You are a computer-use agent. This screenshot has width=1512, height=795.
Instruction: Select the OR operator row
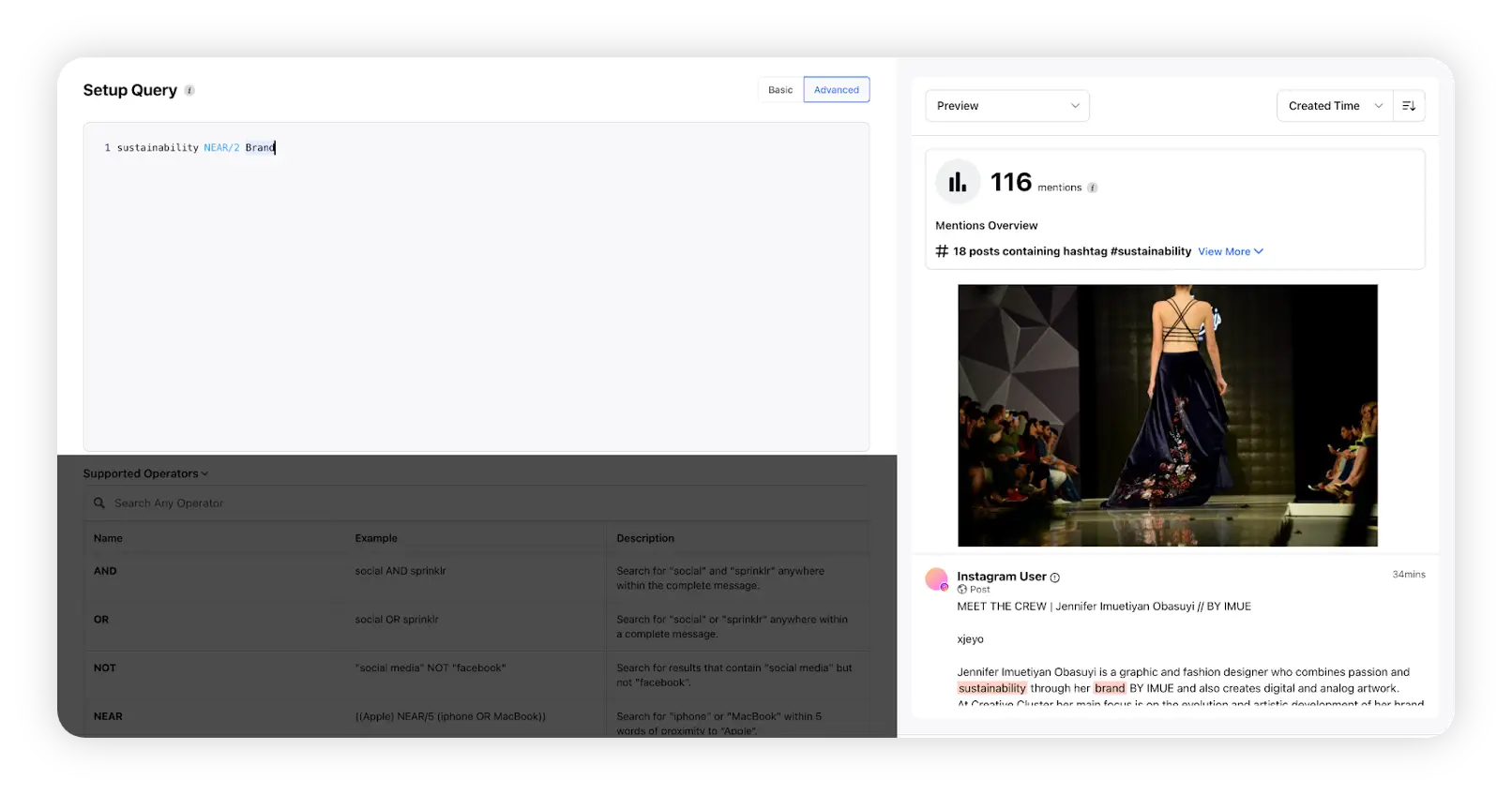tap(476, 626)
